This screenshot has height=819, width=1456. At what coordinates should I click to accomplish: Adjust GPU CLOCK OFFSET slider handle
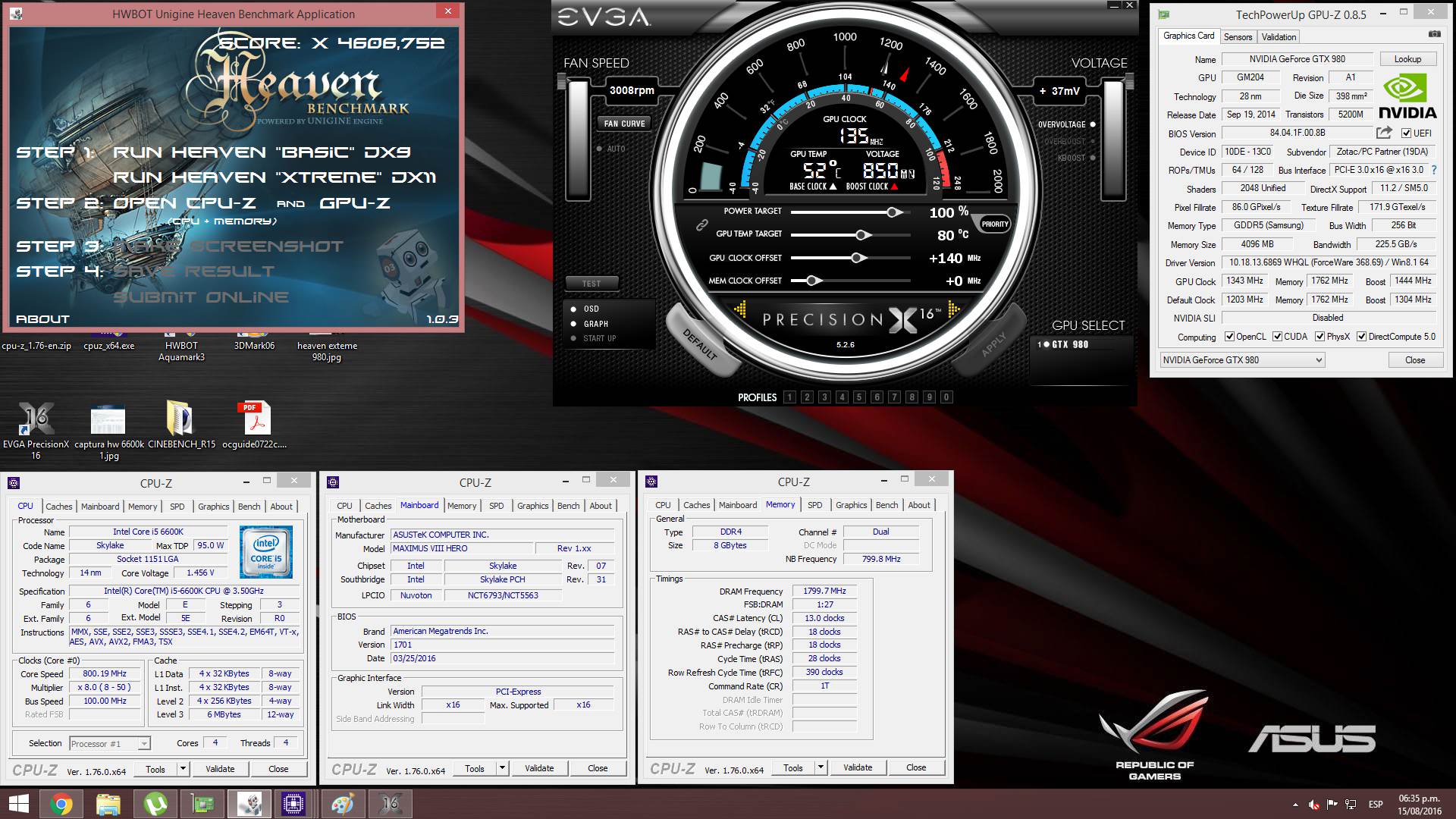(x=858, y=258)
